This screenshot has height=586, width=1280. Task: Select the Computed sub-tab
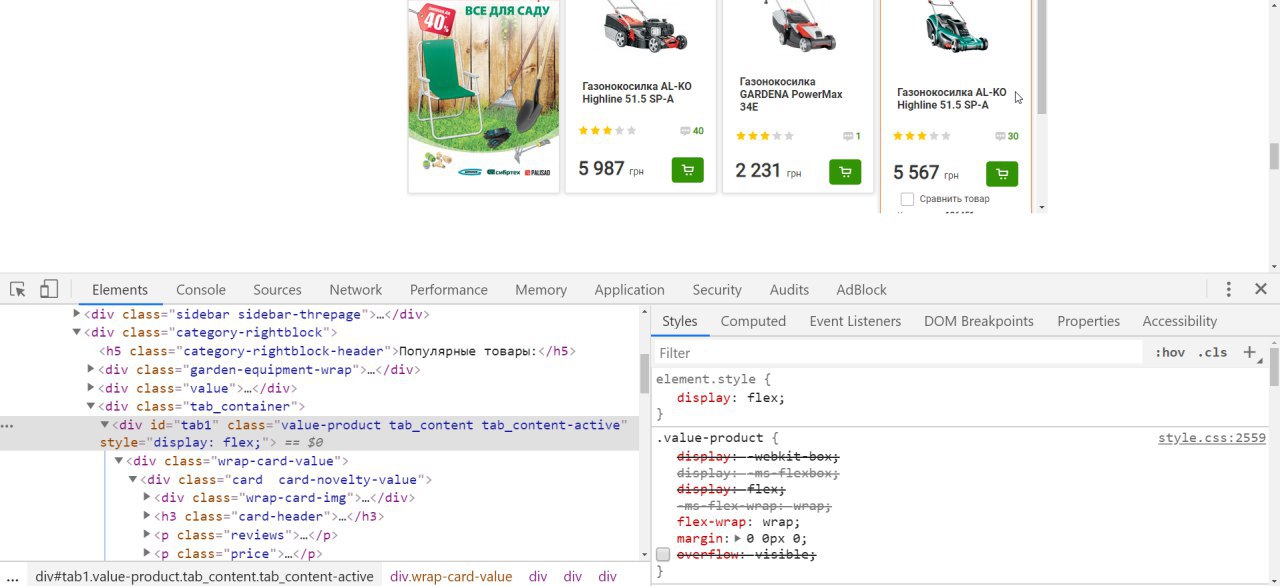pyautogui.click(x=753, y=321)
